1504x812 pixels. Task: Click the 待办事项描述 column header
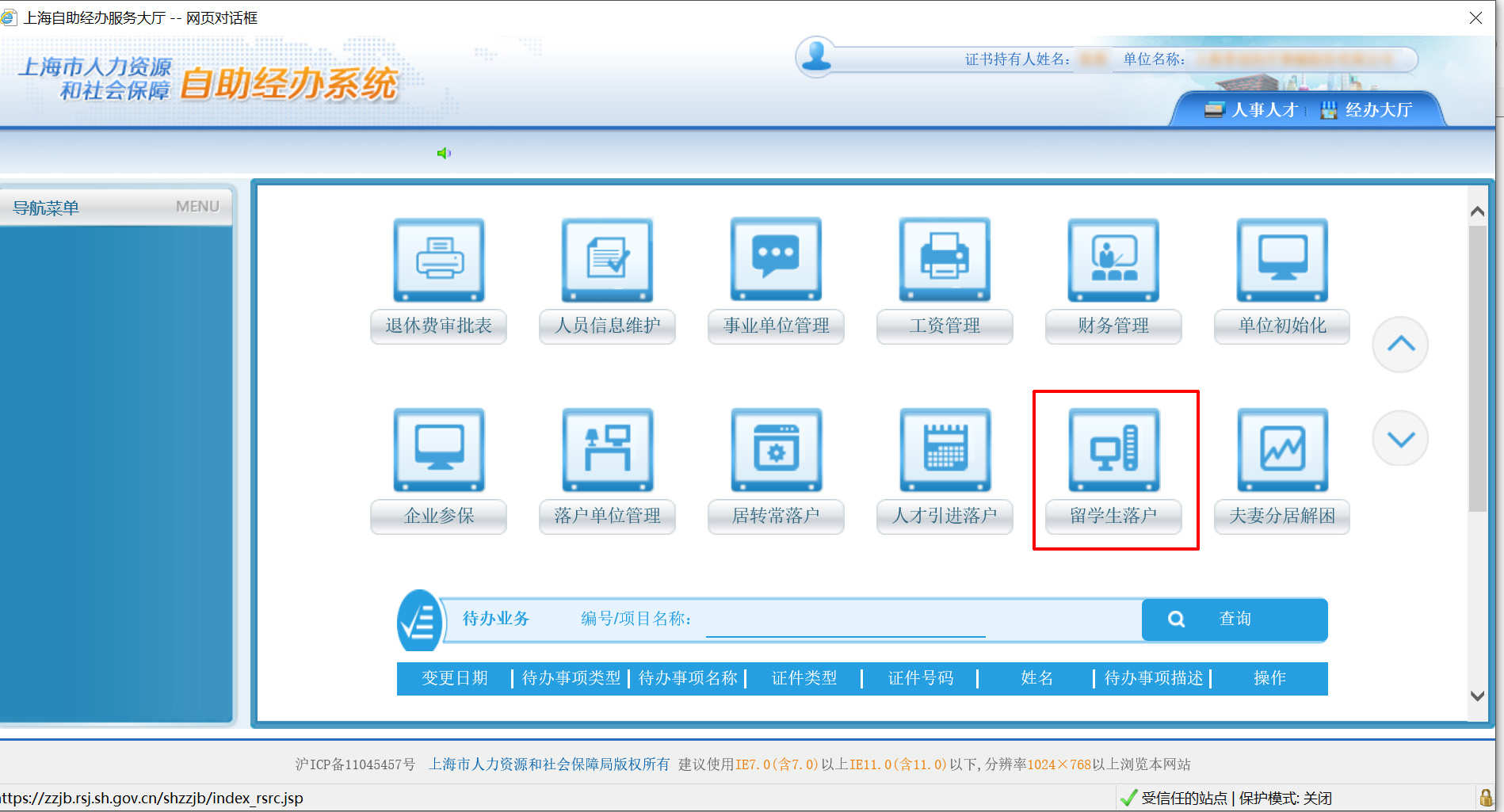1154,678
